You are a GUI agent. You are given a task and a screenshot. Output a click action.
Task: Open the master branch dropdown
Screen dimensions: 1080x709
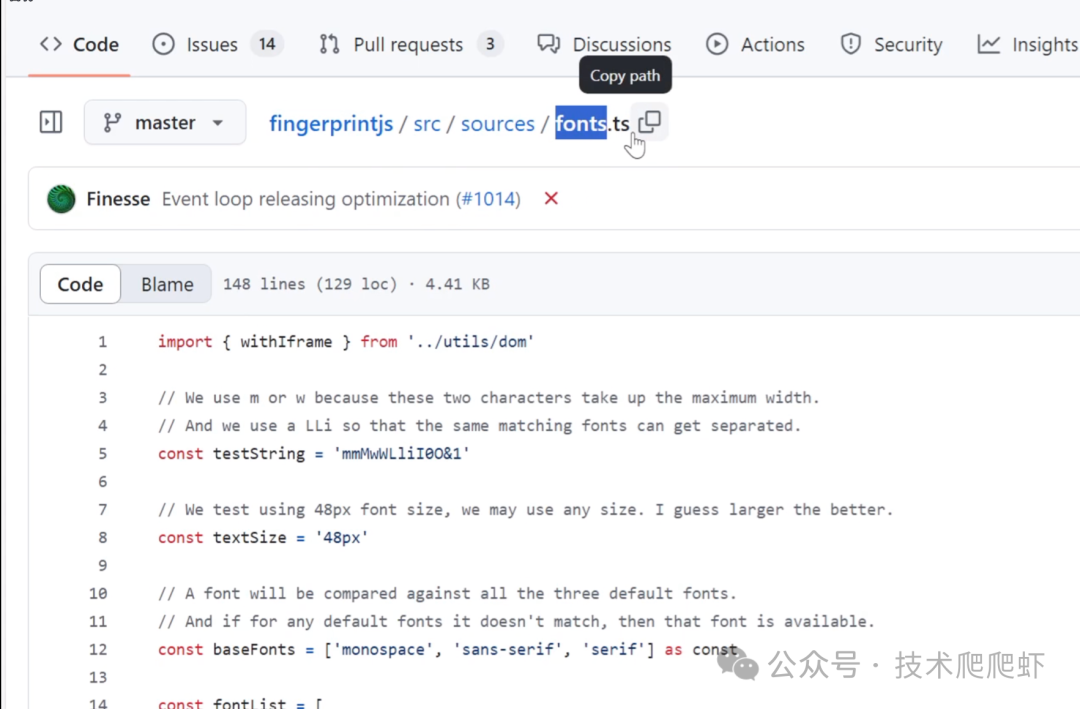click(165, 123)
